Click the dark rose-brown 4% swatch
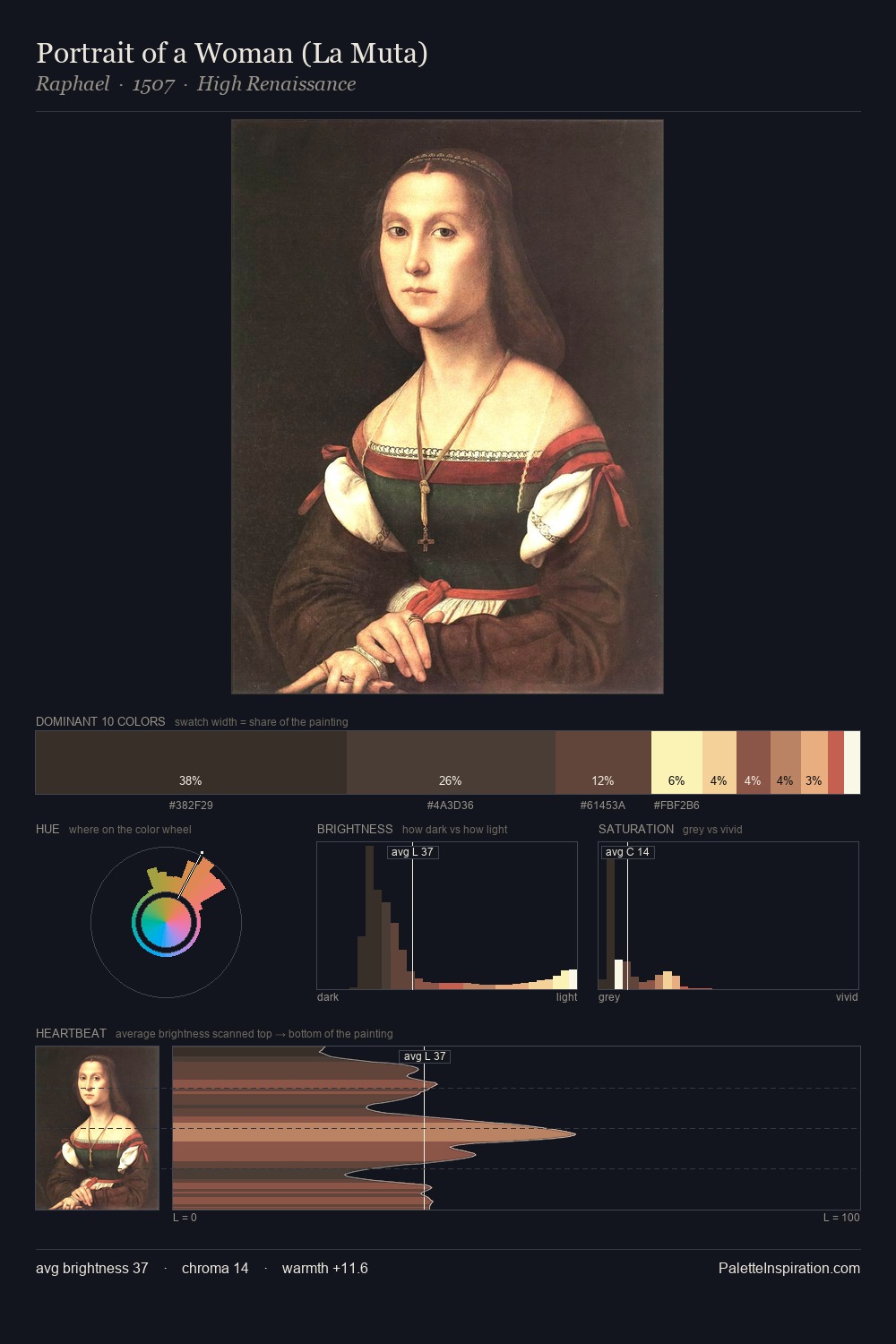This screenshot has height=1344, width=896. point(754,762)
